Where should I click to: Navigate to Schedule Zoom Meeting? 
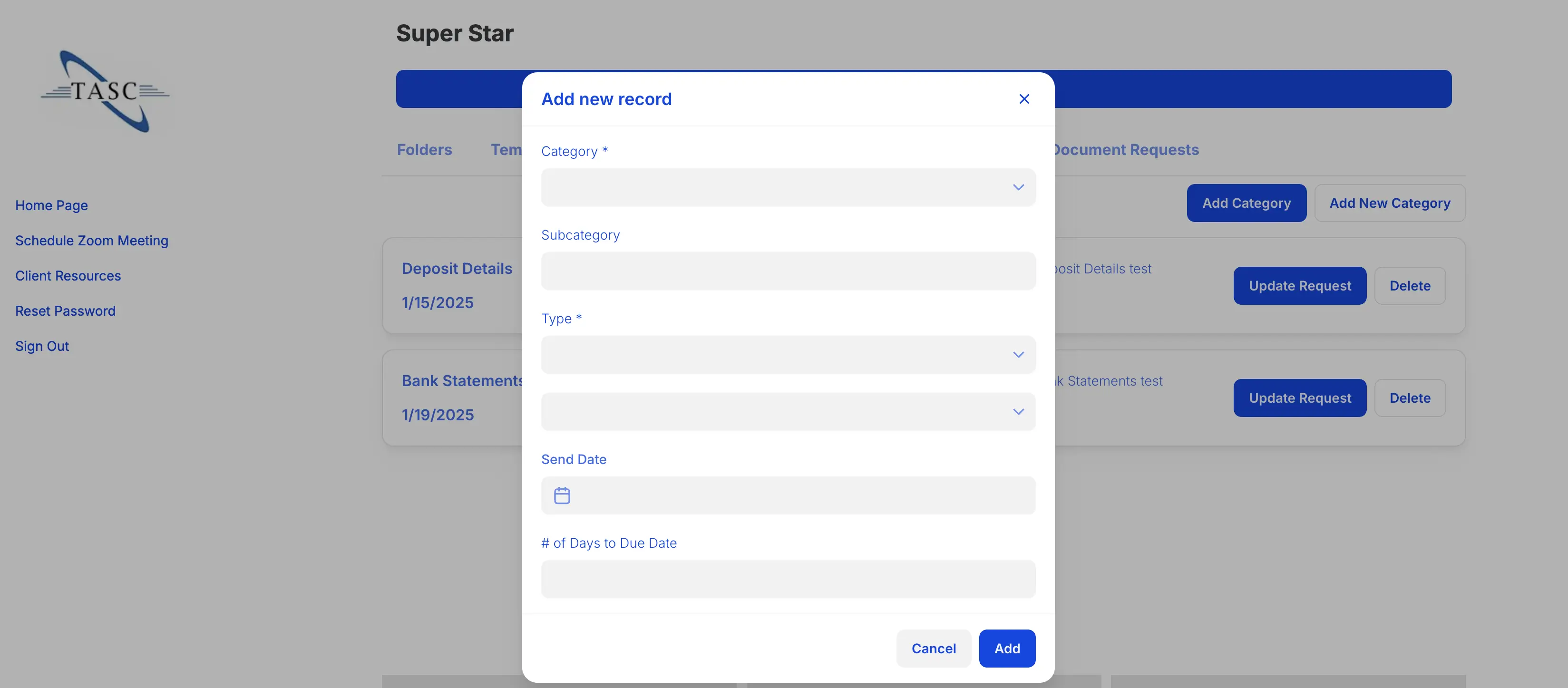click(91, 240)
